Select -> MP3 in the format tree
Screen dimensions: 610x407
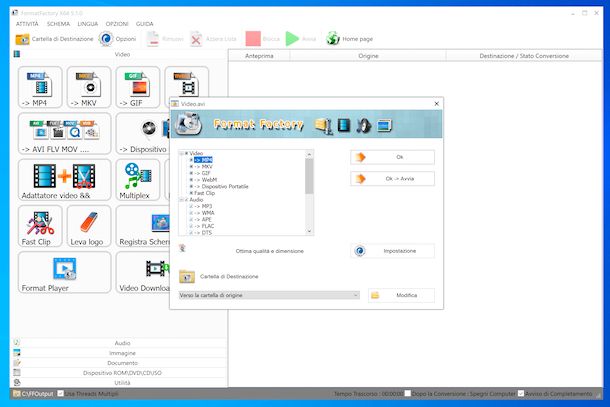[x=203, y=206]
